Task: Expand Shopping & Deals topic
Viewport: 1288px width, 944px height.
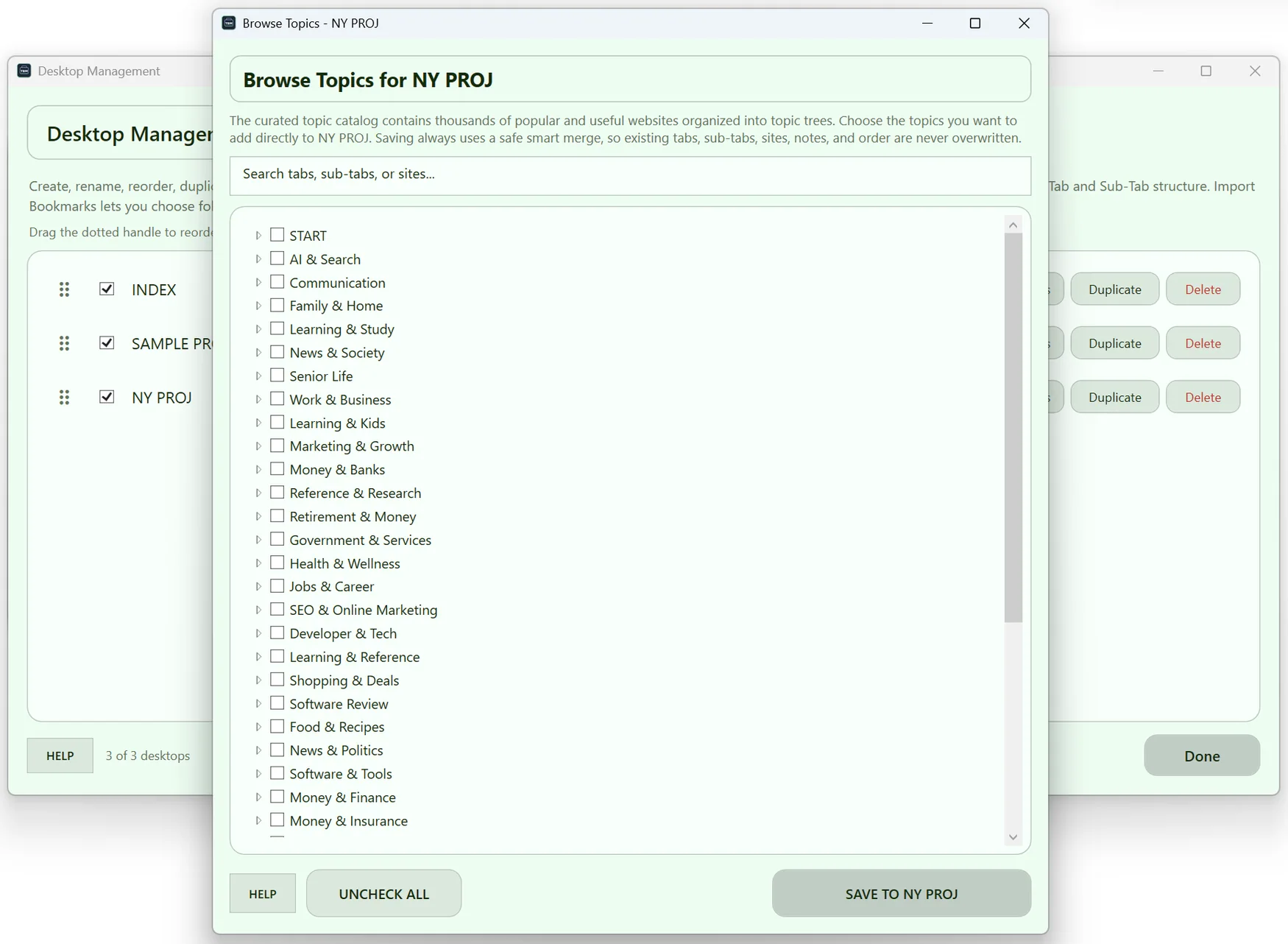Action: 258,680
